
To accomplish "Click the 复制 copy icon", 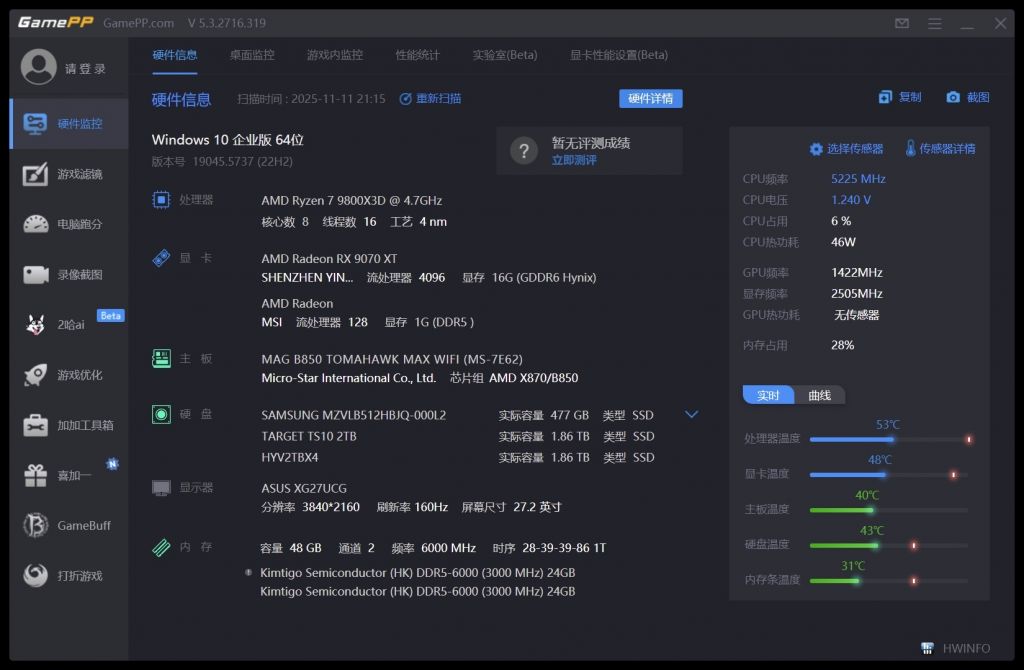I will (x=899, y=96).
